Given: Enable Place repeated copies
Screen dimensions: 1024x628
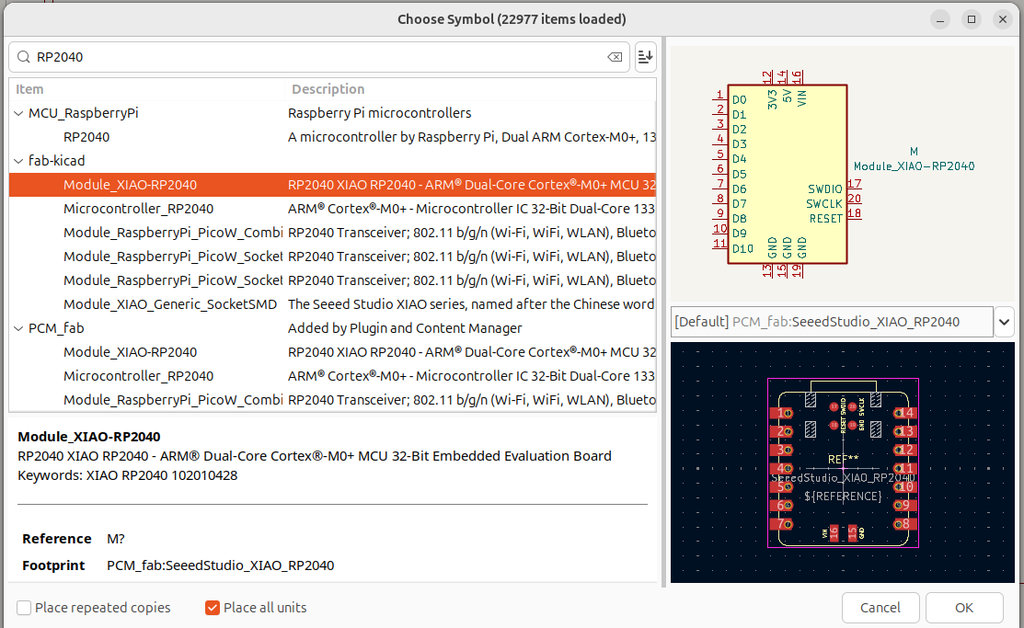Looking at the screenshot, I should tap(24, 608).
